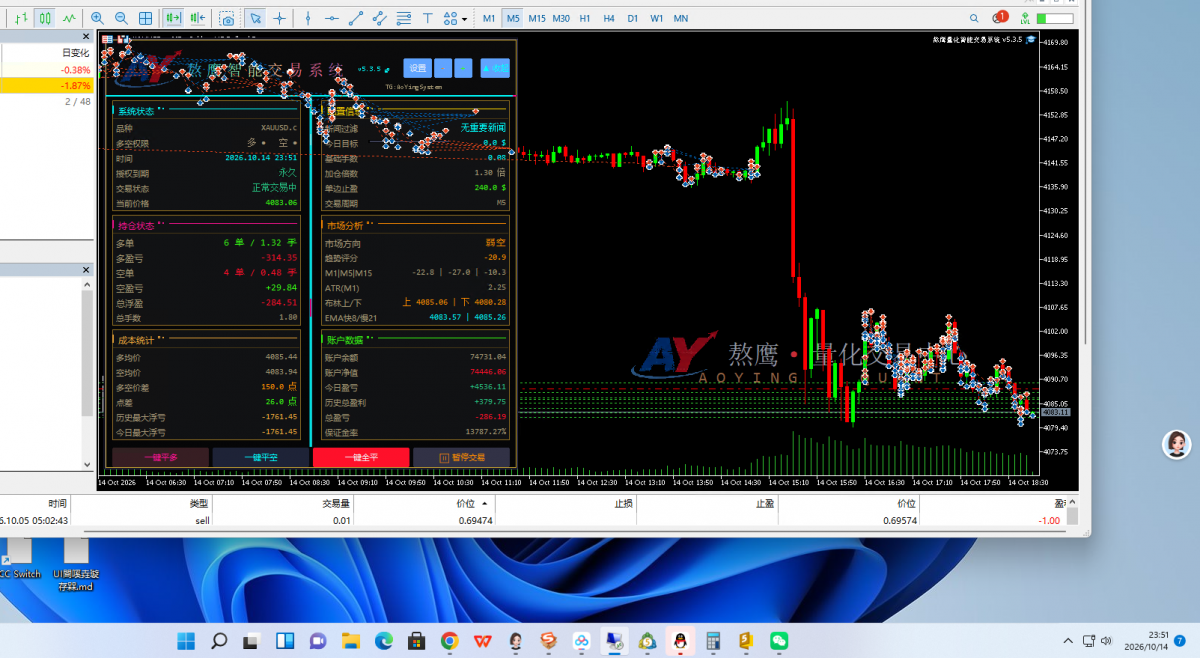Activate the cursor arrow mode
The height and width of the screenshot is (658, 1200).
(x=255, y=18)
